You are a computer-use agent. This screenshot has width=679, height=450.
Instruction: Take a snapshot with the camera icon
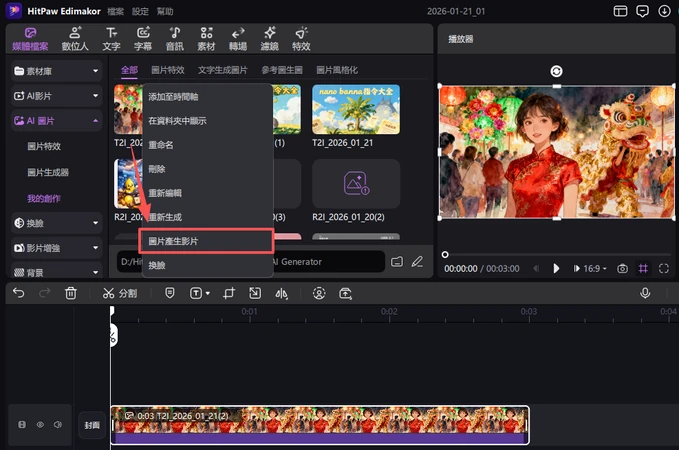[x=622, y=269]
